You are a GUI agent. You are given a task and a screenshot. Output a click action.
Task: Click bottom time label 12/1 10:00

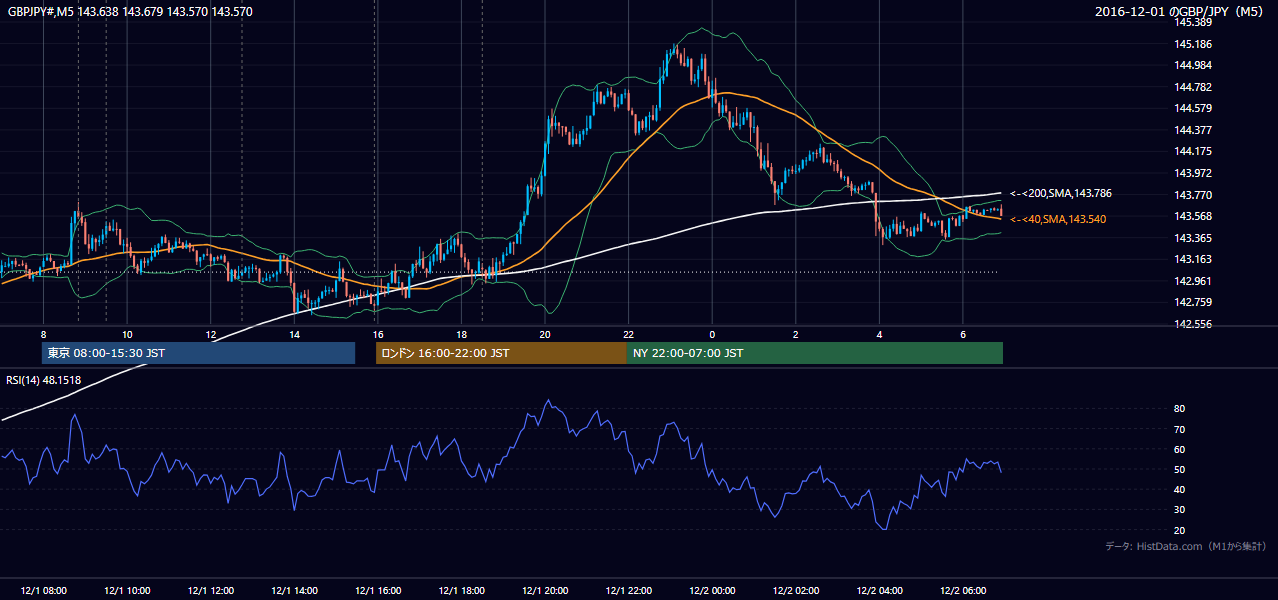pos(127,591)
